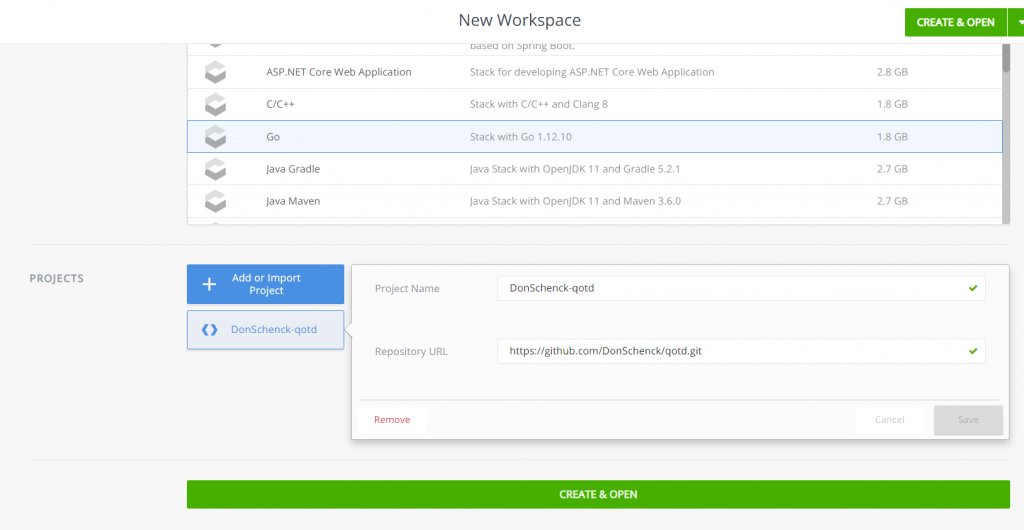Open the dropdown arrow beside Create & Open
The height and width of the screenshot is (530, 1024).
coord(1017,22)
